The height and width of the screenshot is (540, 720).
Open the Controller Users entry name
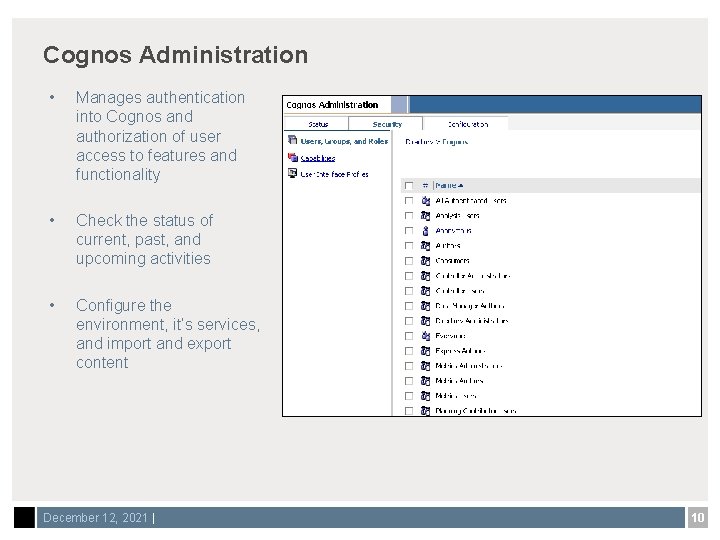(460, 291)
